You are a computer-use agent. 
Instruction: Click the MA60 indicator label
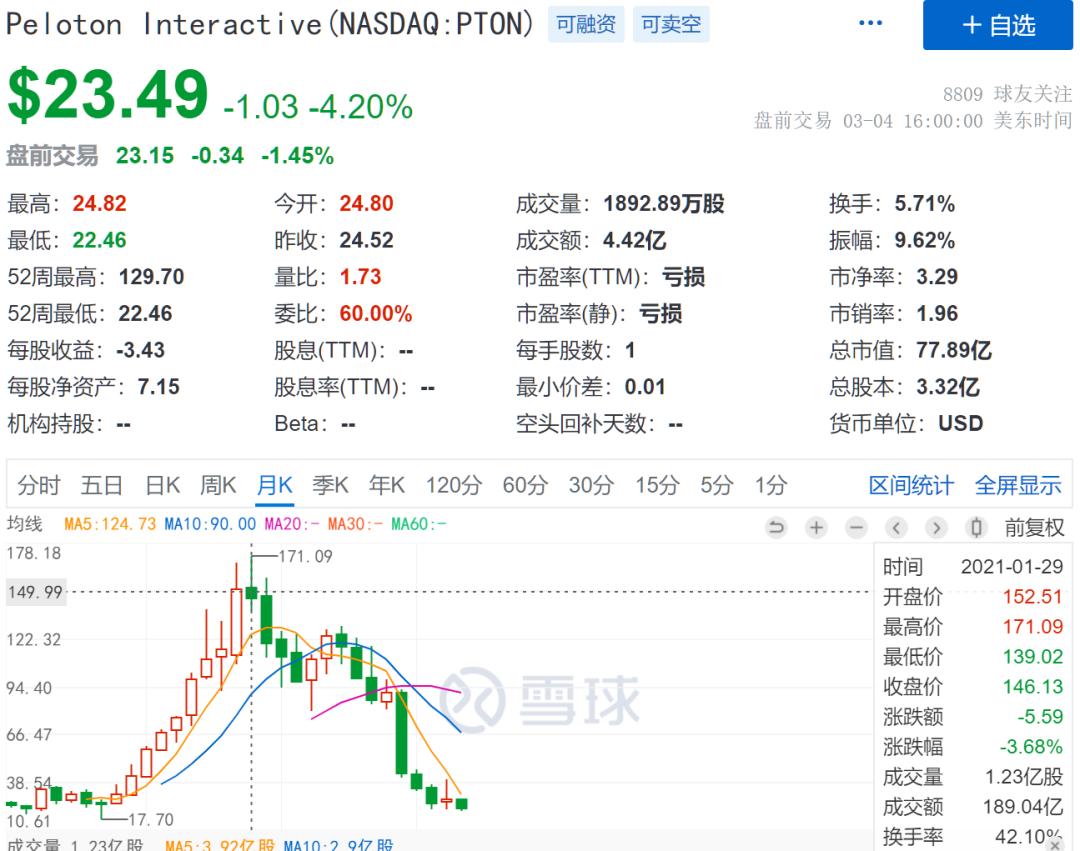tap(419, 524)
